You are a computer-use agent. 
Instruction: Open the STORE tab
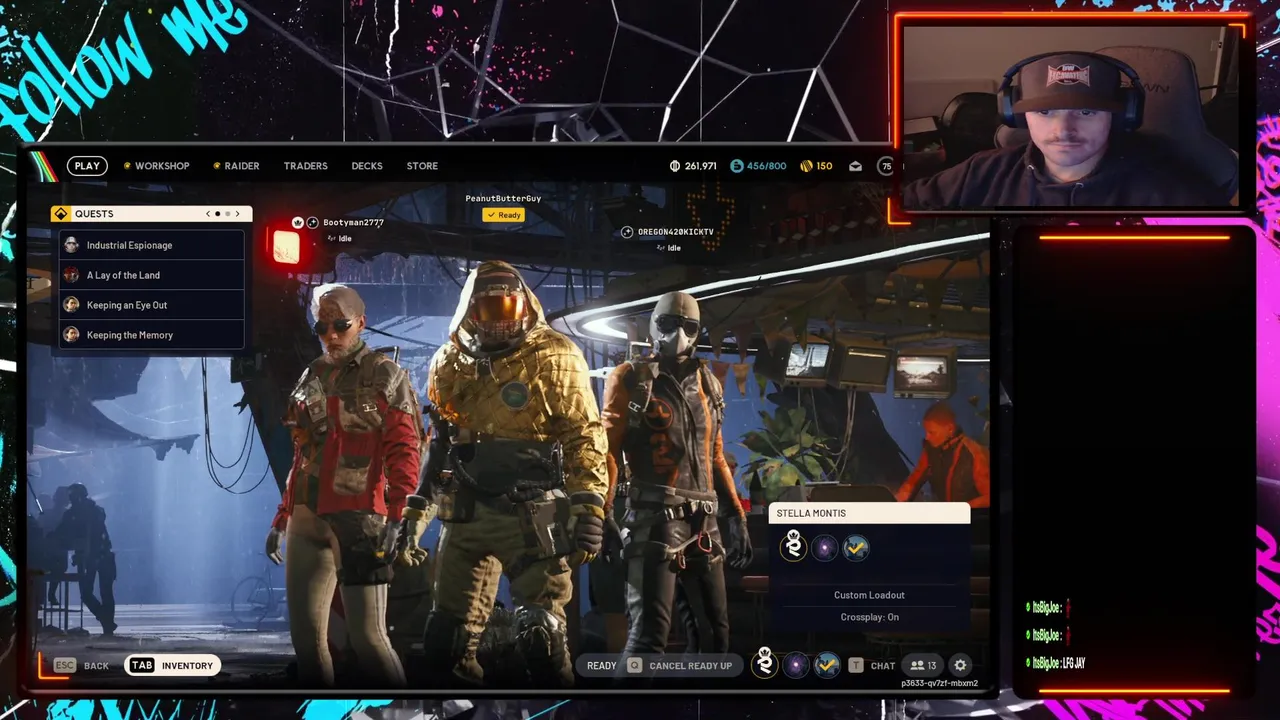(422, 166)
